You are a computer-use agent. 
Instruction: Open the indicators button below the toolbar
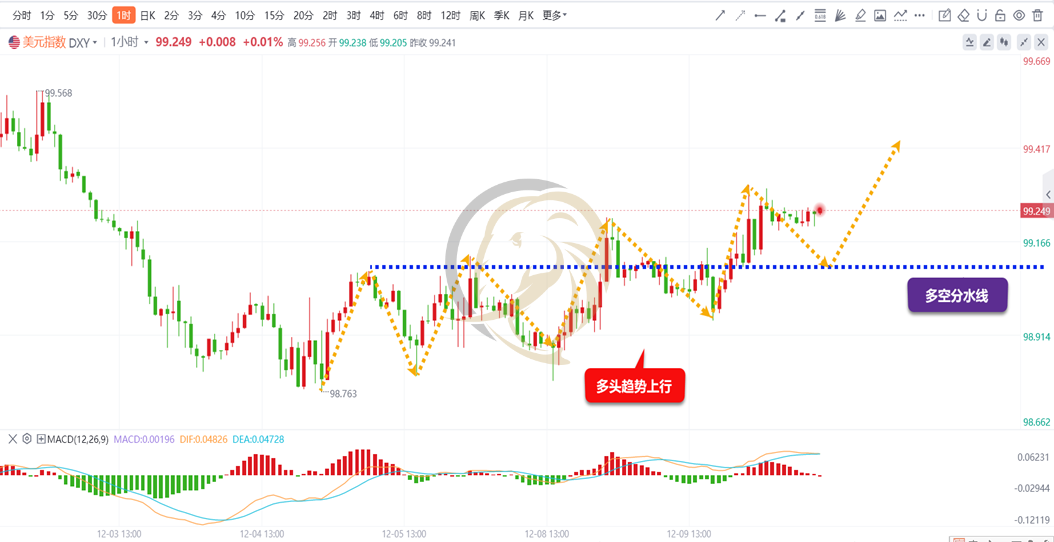click(x=970, y=42)
